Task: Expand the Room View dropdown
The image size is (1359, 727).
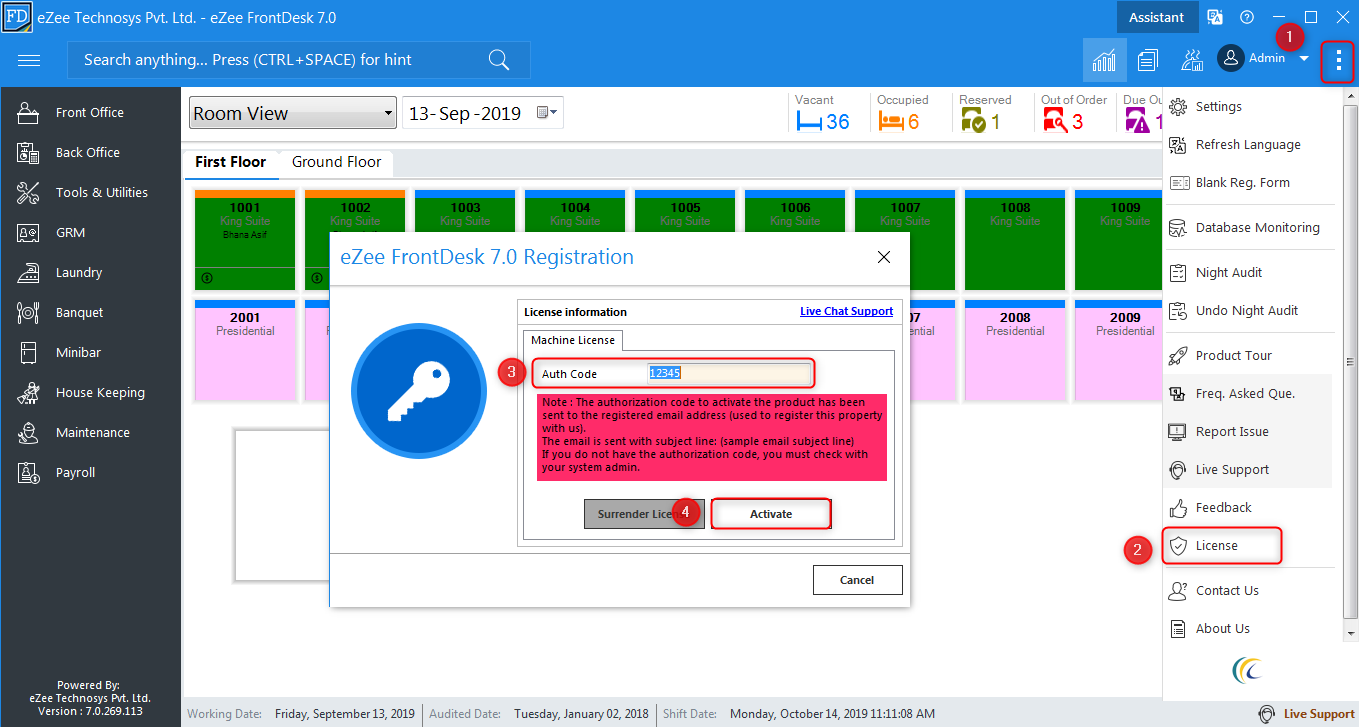Action: [x=388, y=113]
